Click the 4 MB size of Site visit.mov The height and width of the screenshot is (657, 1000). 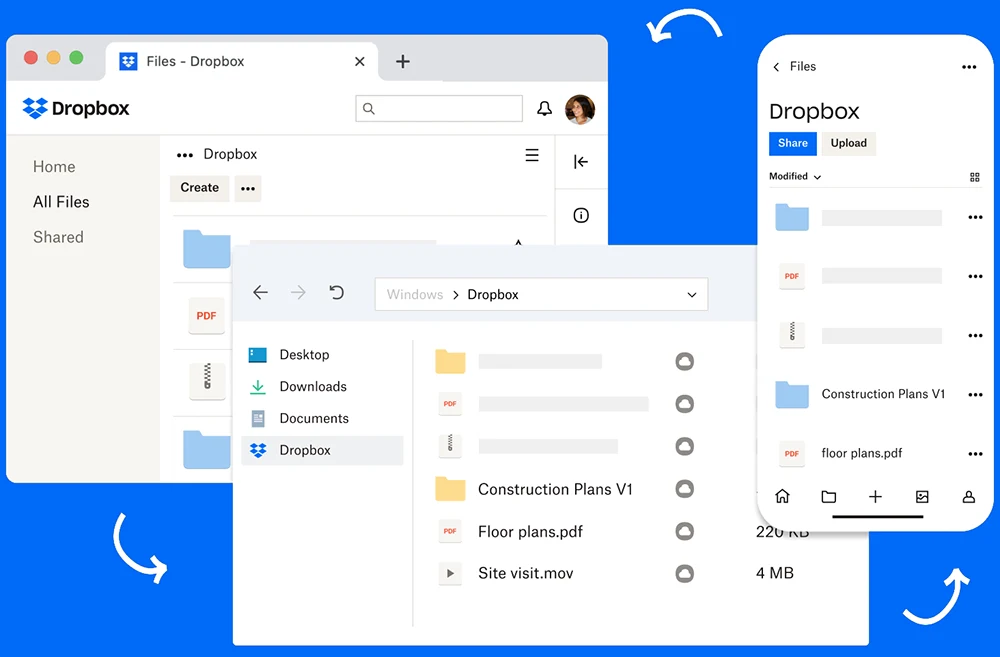click(x=775, y=573)
